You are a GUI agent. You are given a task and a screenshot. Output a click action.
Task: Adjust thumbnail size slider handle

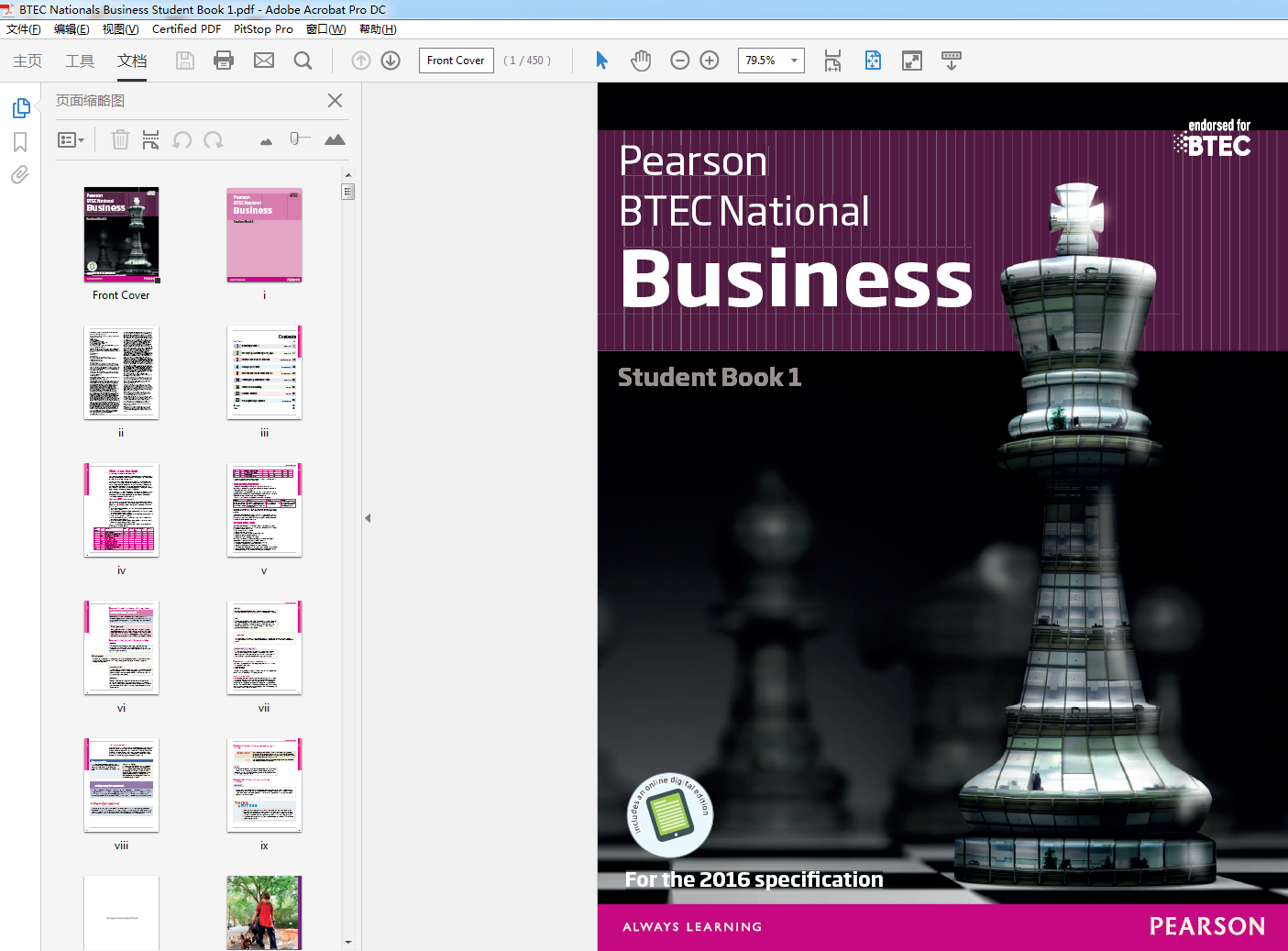click(296, 138)
